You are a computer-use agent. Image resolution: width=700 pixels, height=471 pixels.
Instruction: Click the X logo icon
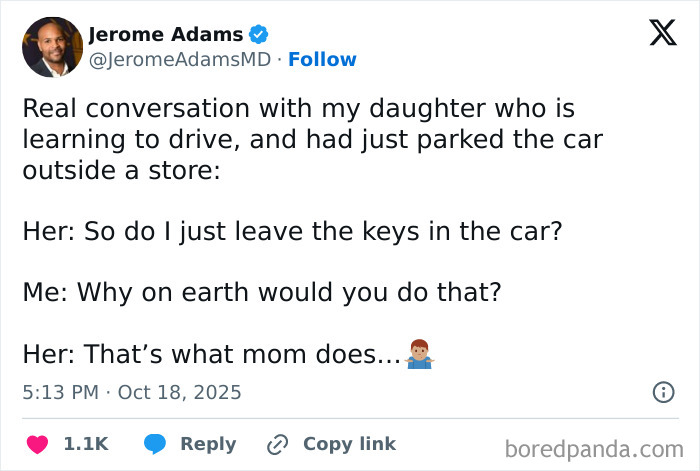tap(656, 34)
